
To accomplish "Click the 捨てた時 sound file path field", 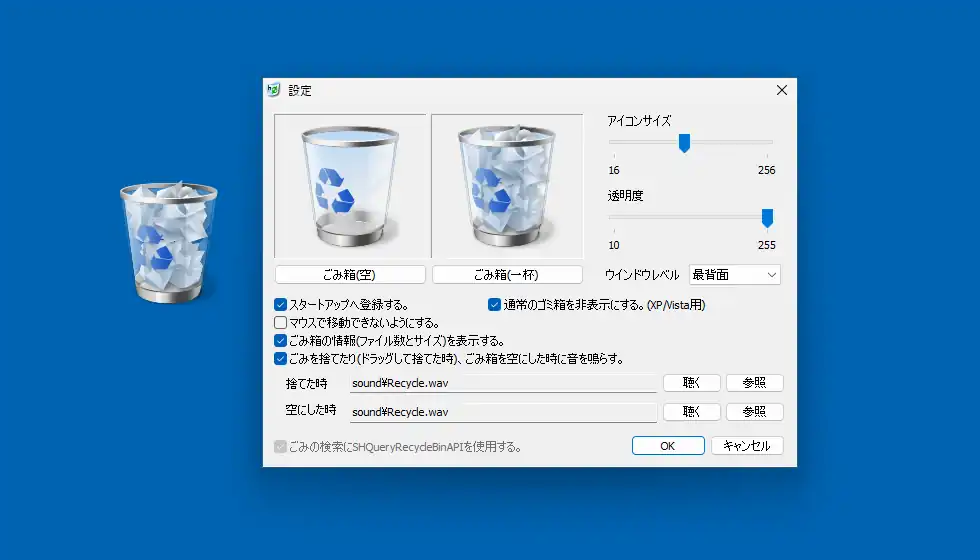I will pyautogui.click(x=503, y=383).
